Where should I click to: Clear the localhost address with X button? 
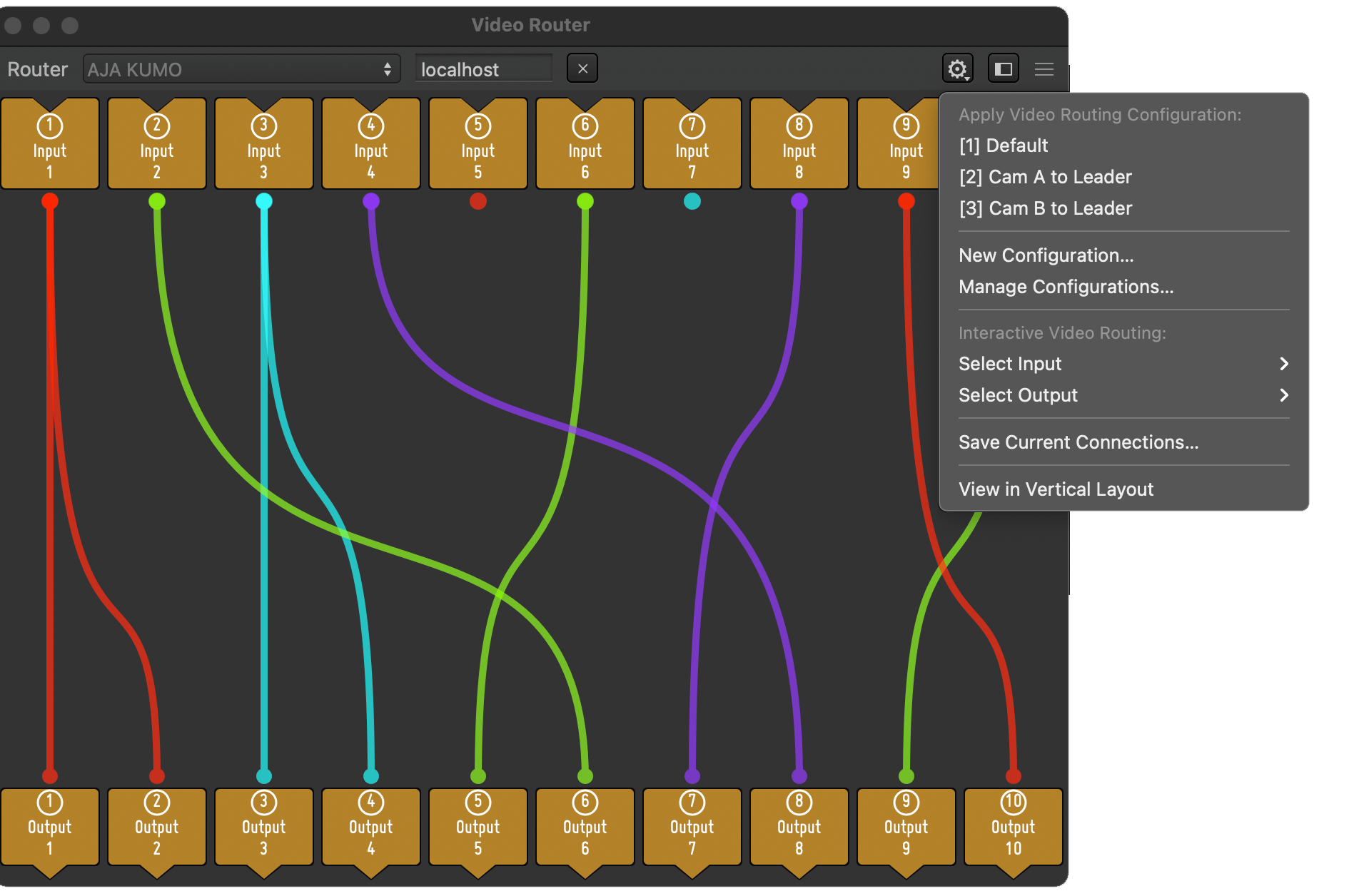coord(582,69)
